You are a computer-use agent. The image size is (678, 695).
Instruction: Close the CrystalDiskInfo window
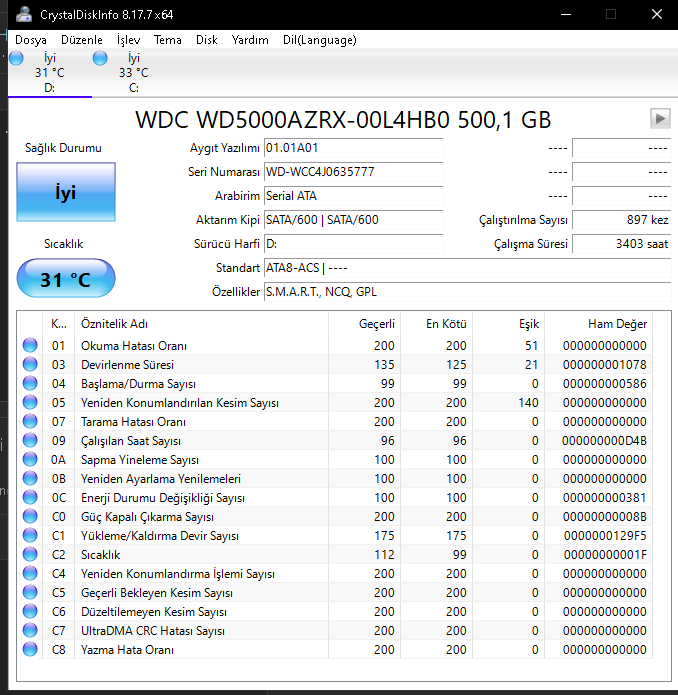657,15
